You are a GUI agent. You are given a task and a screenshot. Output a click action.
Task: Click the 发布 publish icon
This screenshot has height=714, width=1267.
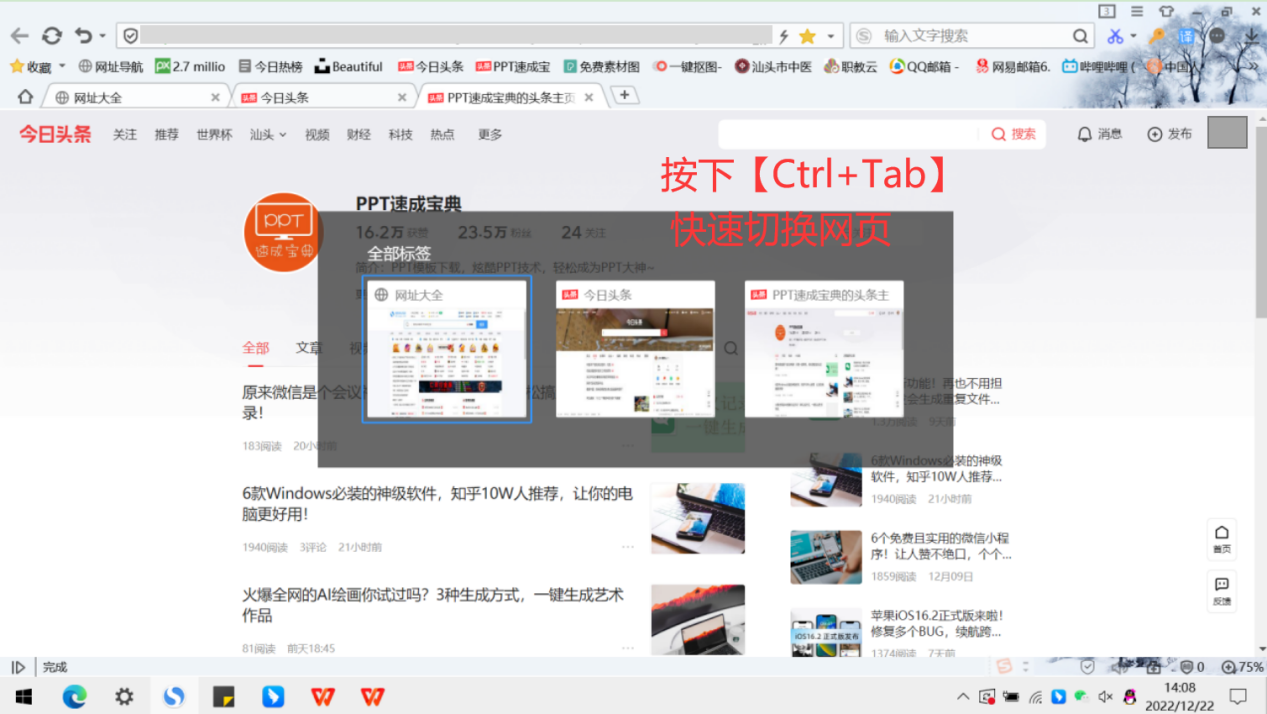(x=1169, y=134)
